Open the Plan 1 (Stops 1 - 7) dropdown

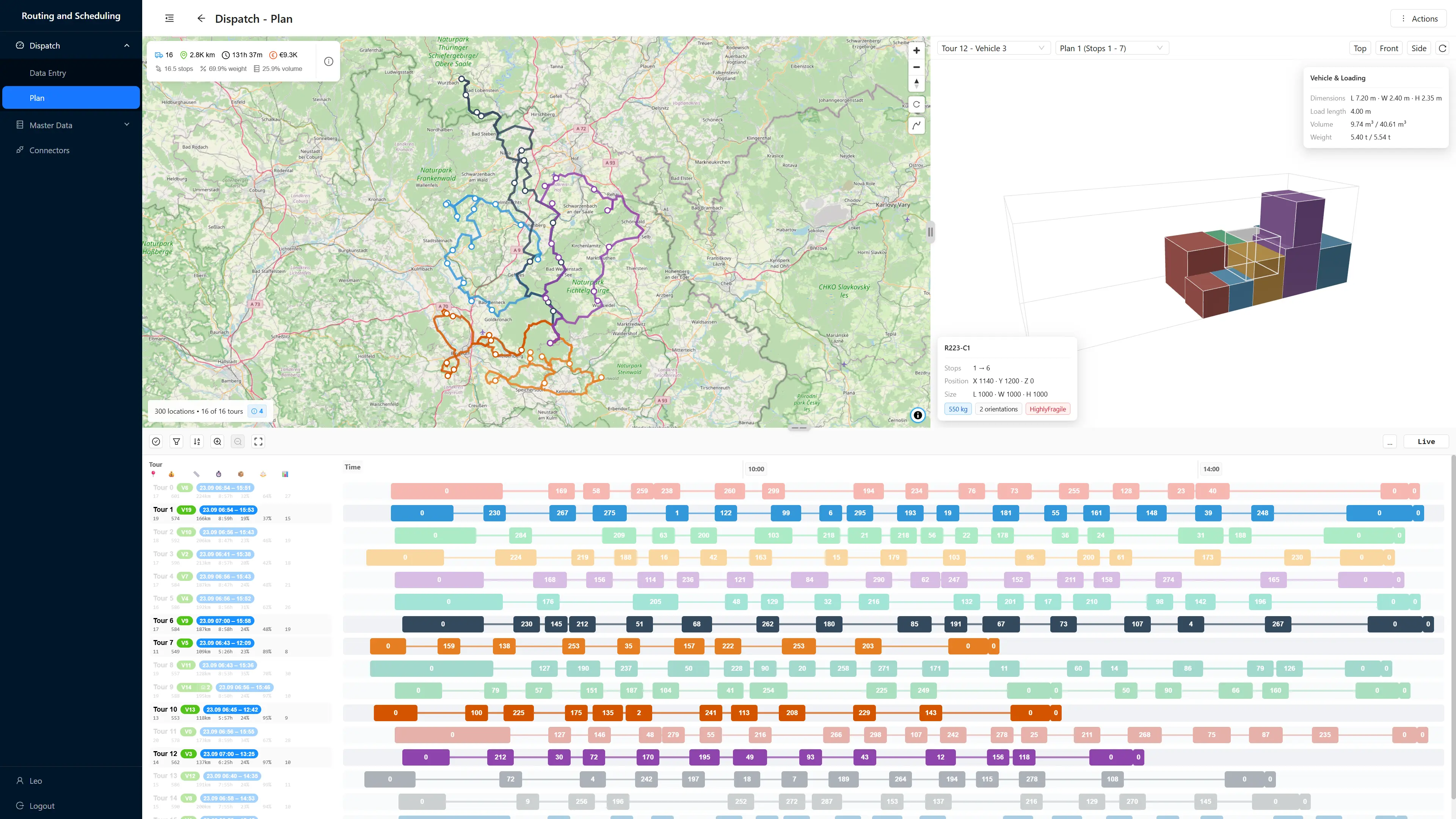(x=1111, y=48)
